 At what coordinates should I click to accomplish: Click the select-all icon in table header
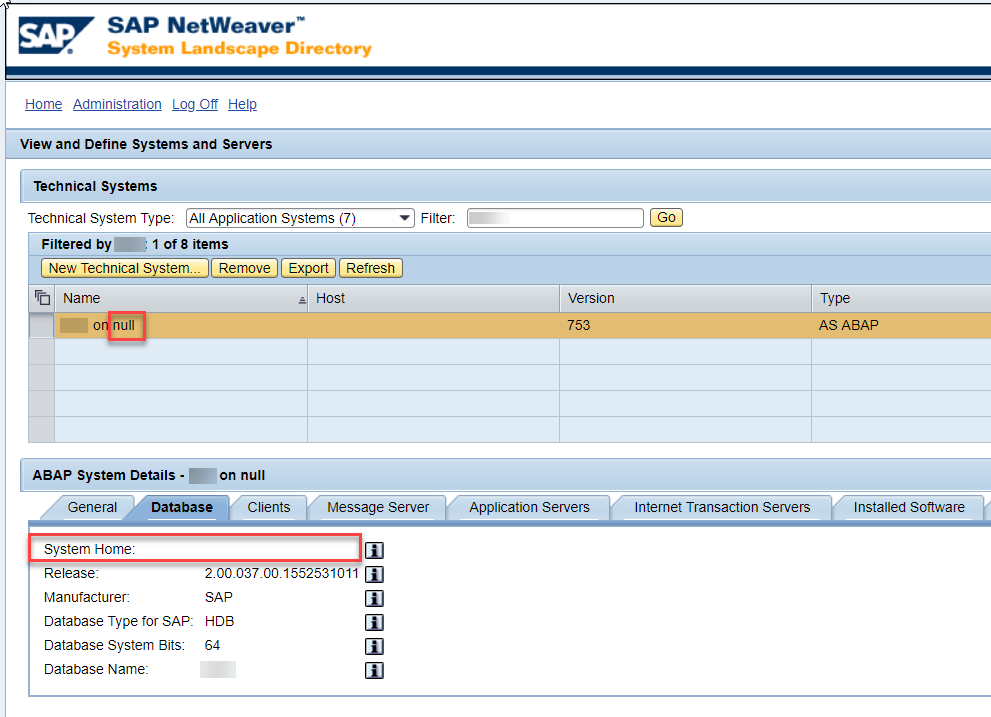click(42, 298)
